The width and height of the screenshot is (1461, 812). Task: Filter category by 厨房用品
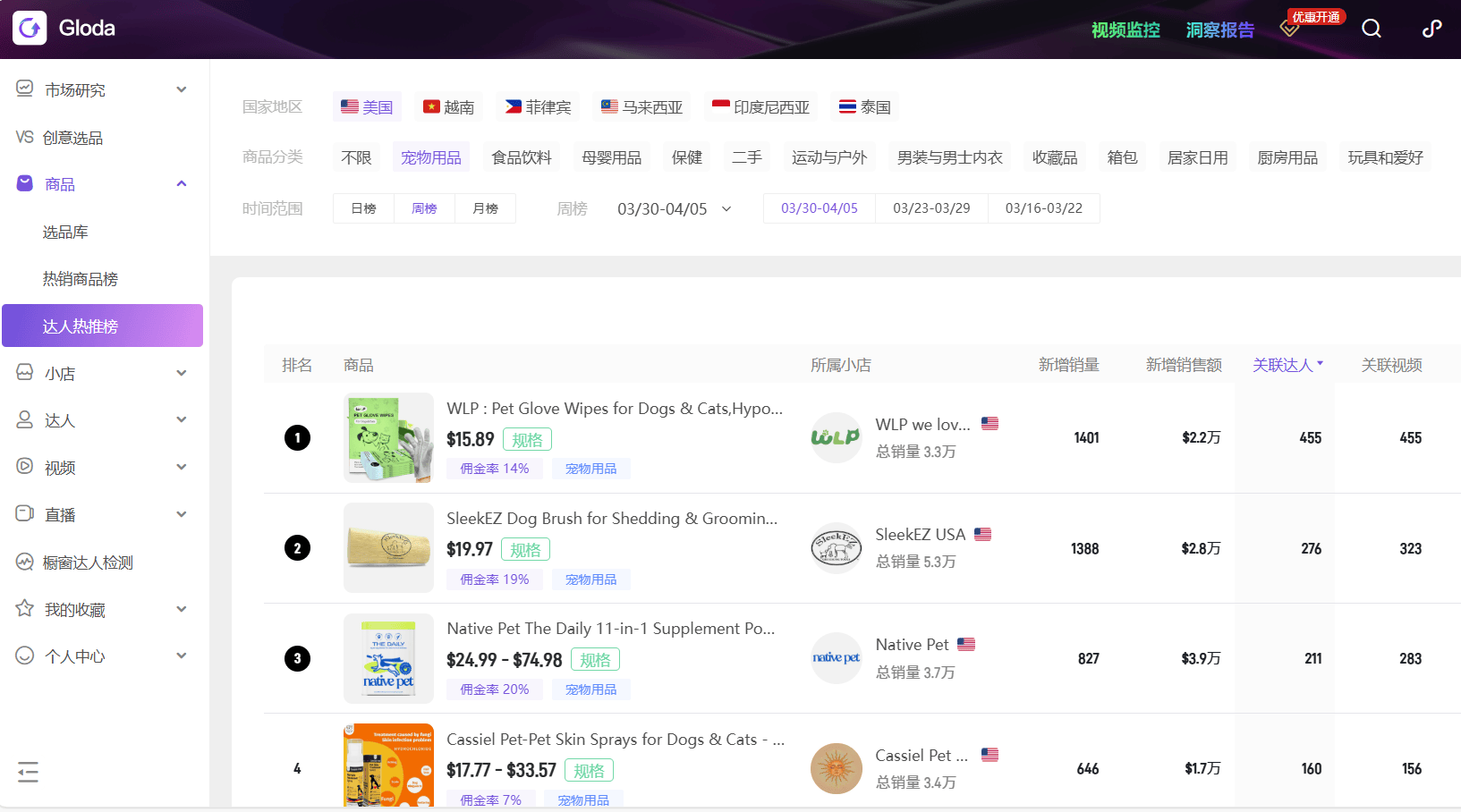(x=1287, y=157)
